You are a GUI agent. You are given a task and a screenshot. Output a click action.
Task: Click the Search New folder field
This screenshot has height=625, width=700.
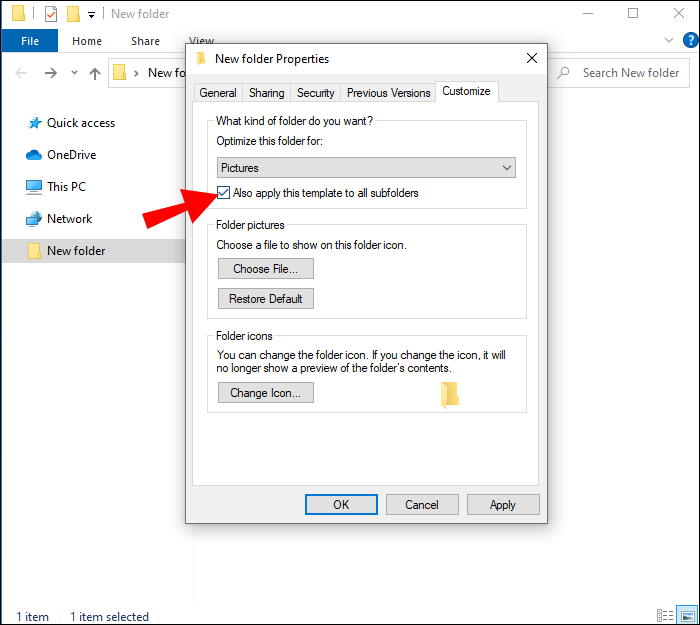point(621,73)
